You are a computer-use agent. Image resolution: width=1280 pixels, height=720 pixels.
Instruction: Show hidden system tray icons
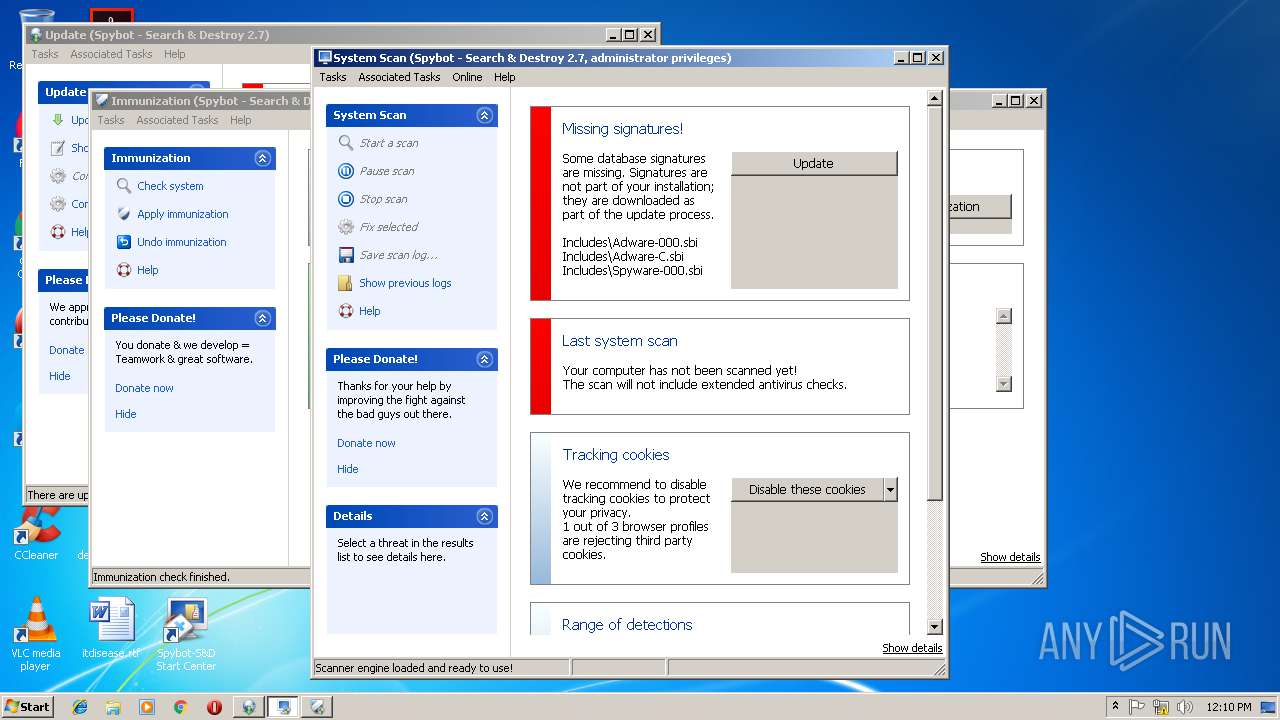(x=1115, y=707)
